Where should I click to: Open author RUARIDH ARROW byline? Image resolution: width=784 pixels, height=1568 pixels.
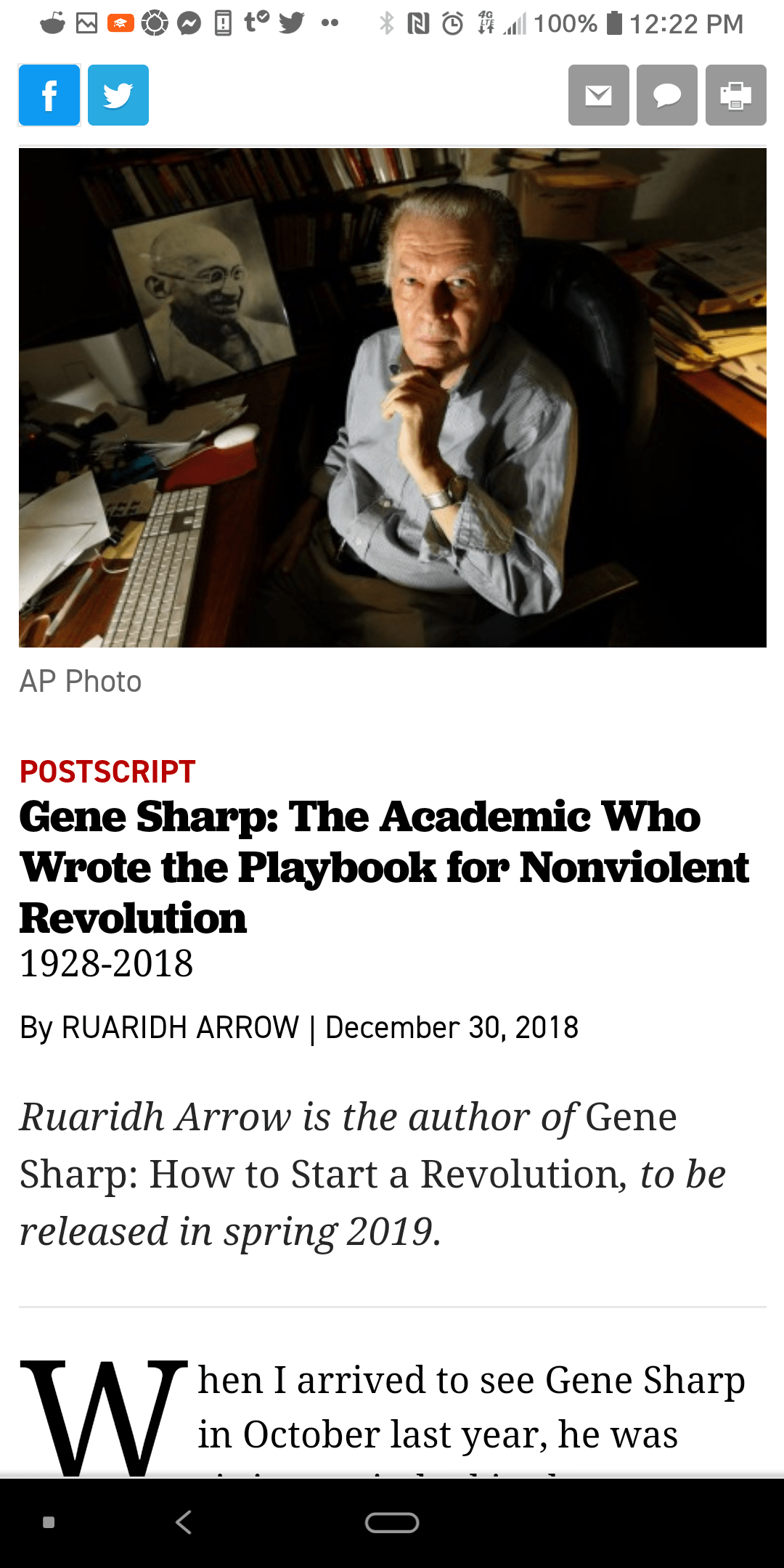[x=180, y=1027]
